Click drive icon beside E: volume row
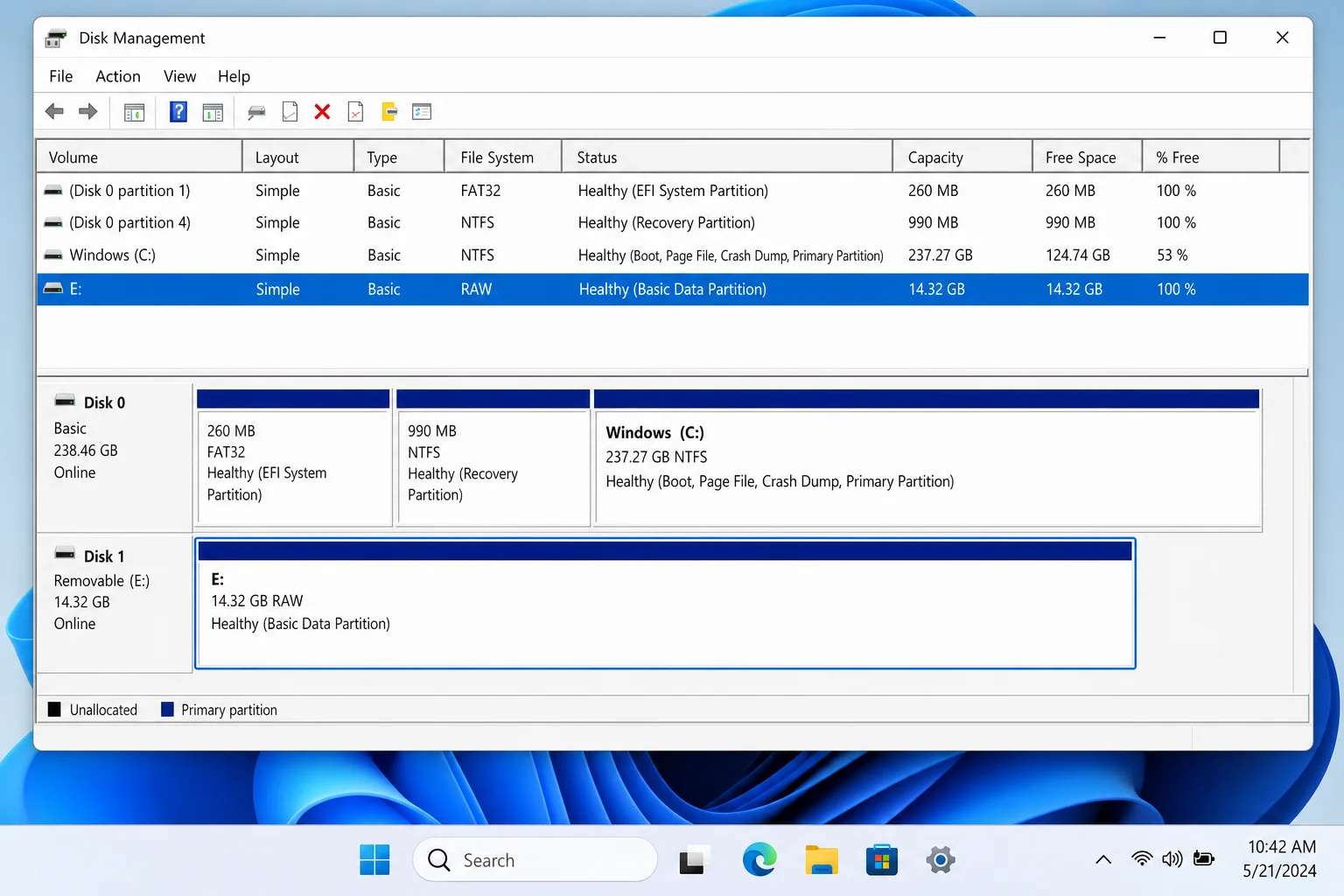This screenshot has height=896, width=1344. (x=53, y=288)
